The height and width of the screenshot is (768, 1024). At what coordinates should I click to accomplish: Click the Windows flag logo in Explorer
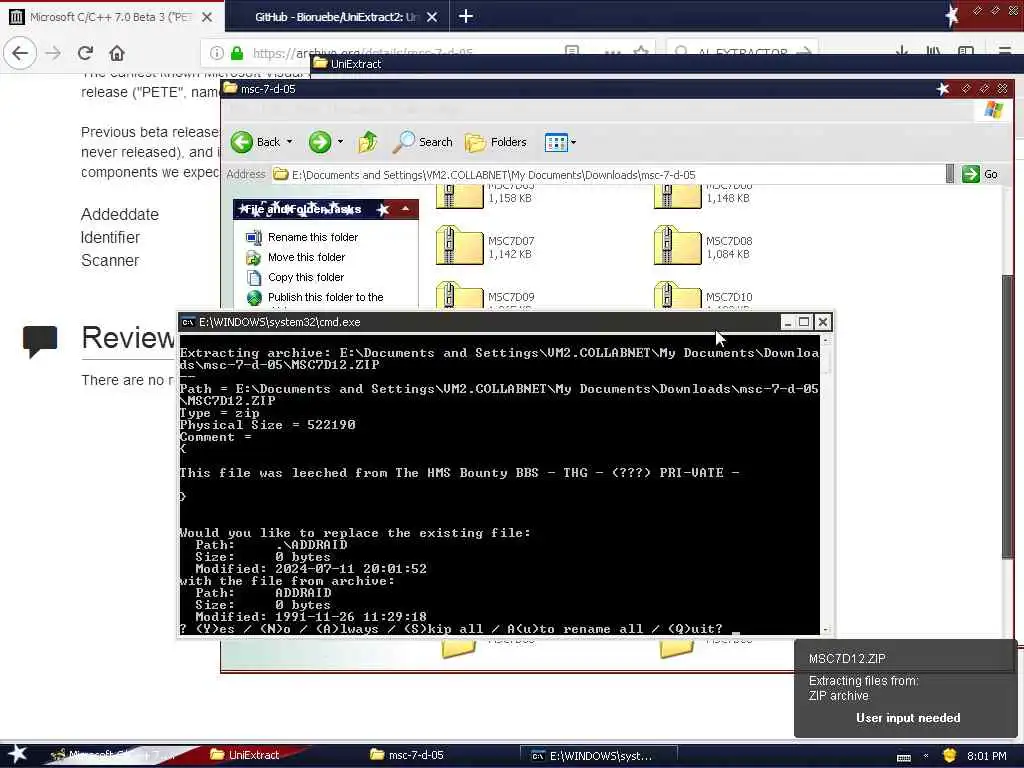click(993, 110)
